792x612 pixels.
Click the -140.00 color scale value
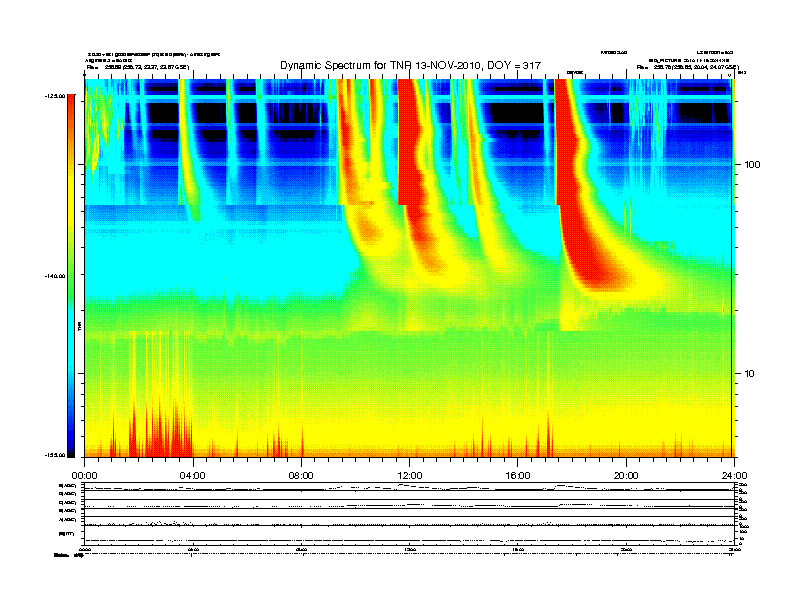pyautogui.click(x=55, y=276)
